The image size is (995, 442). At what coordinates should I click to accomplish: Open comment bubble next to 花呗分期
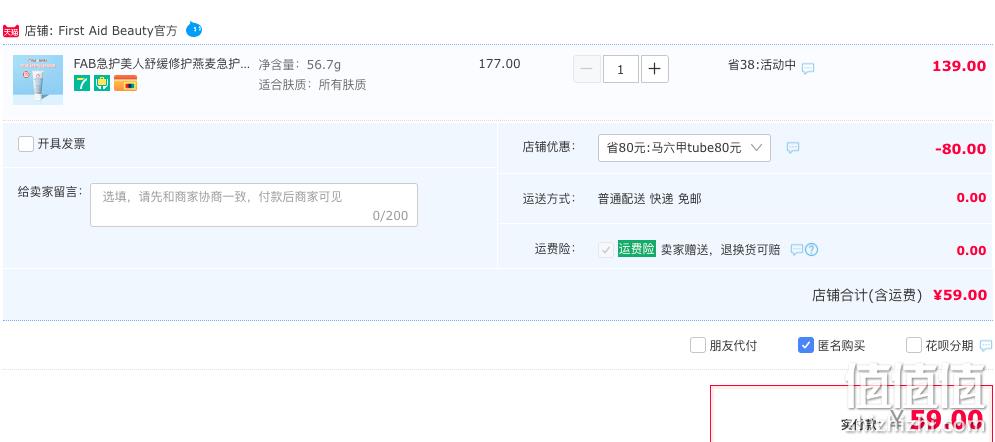(x=986, y=346)
